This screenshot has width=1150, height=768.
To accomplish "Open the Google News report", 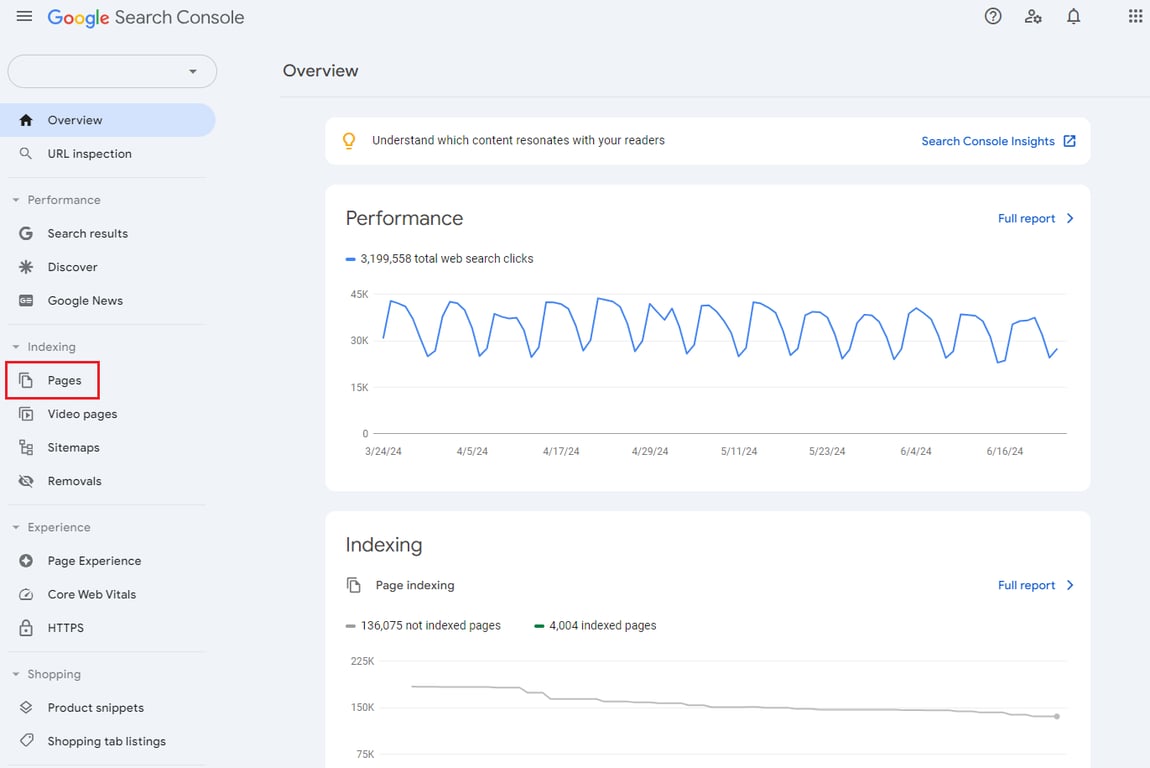I will pos(85,300).
